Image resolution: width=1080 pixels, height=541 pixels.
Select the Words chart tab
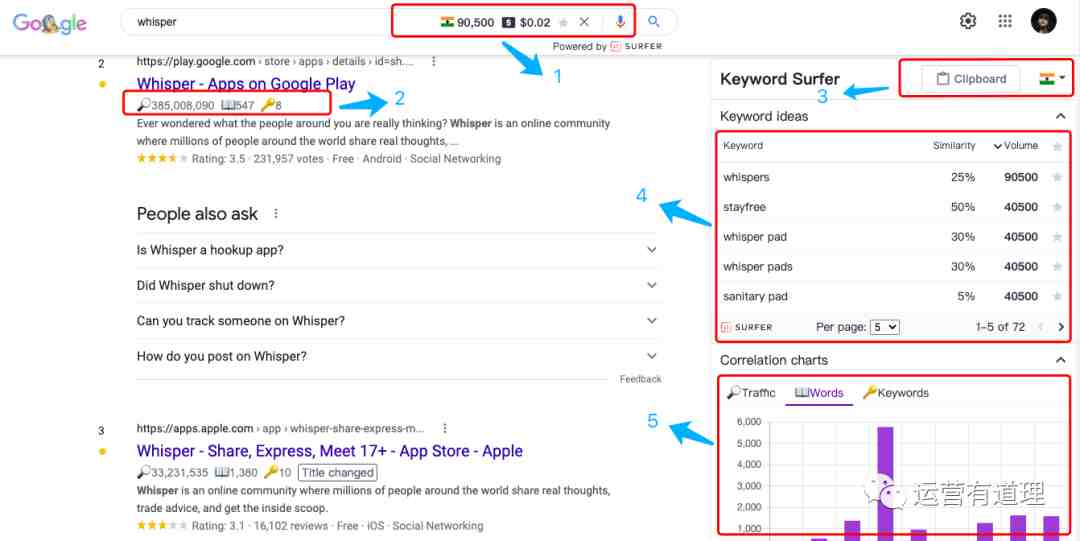819,393
